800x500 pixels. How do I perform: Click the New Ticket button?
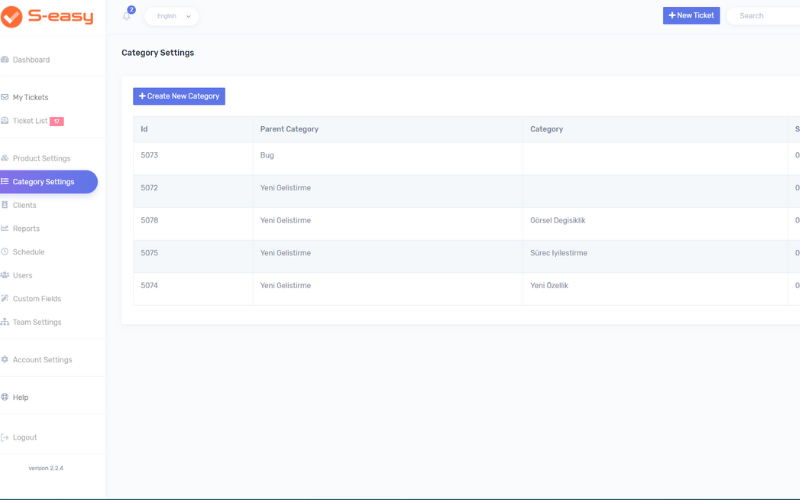tap(691, 16)
